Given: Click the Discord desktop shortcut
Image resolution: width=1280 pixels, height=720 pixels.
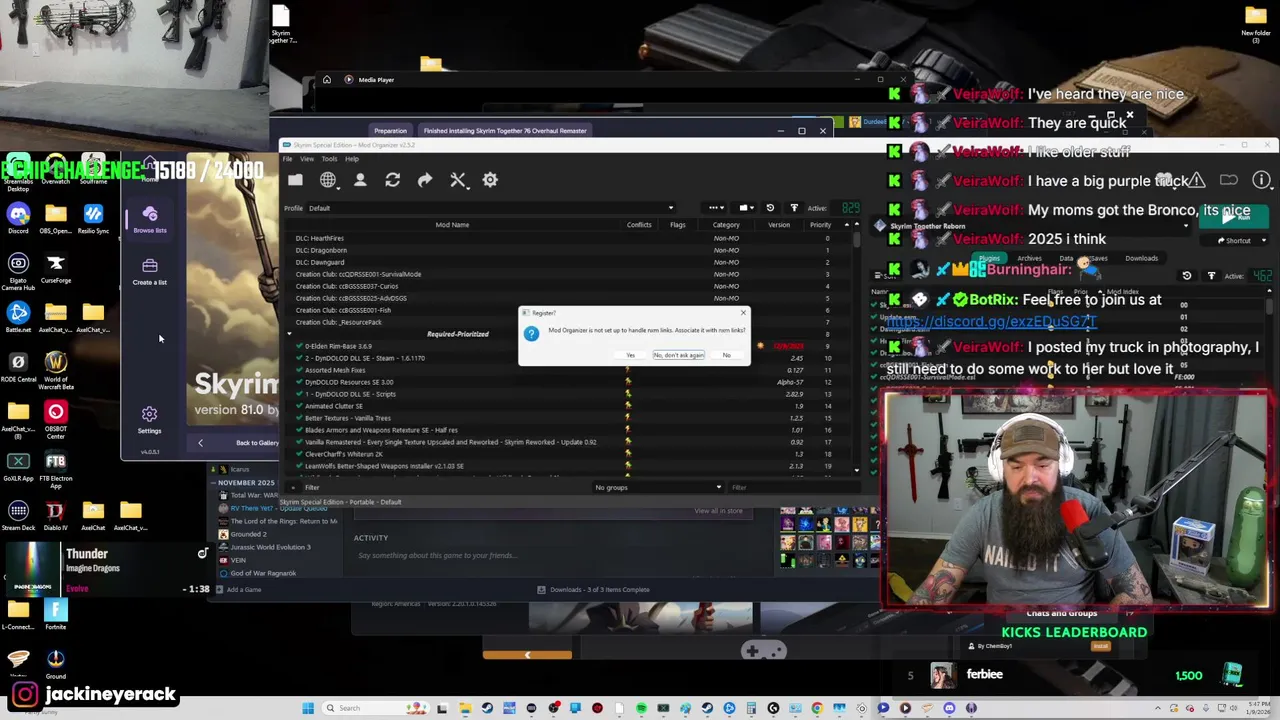Looking at the screenshot, I should (18, 218).
